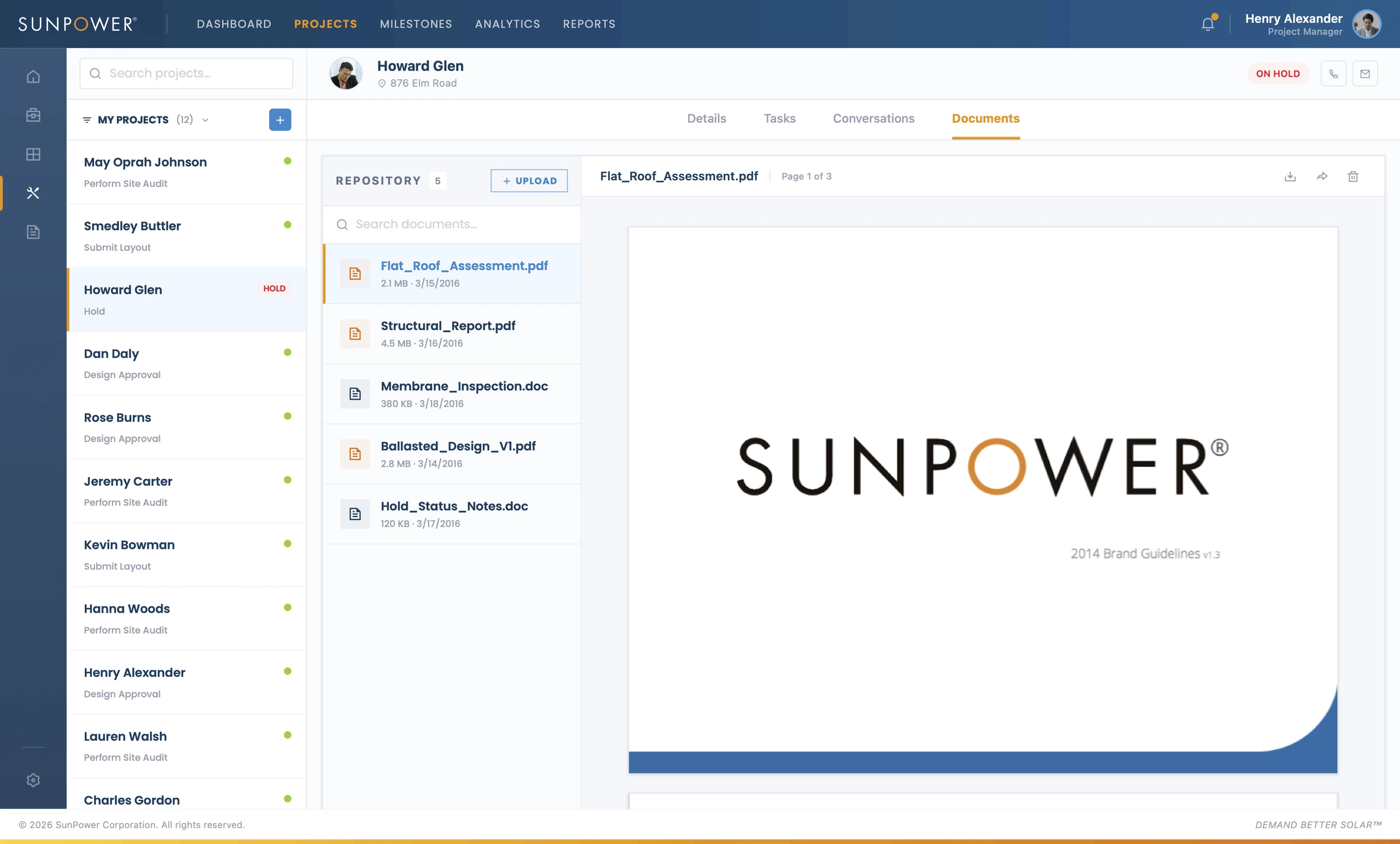This screenshot has height=844, width=1400.
Task: Open Hold_Status_Notes.doc in repository
Action: 452,514
